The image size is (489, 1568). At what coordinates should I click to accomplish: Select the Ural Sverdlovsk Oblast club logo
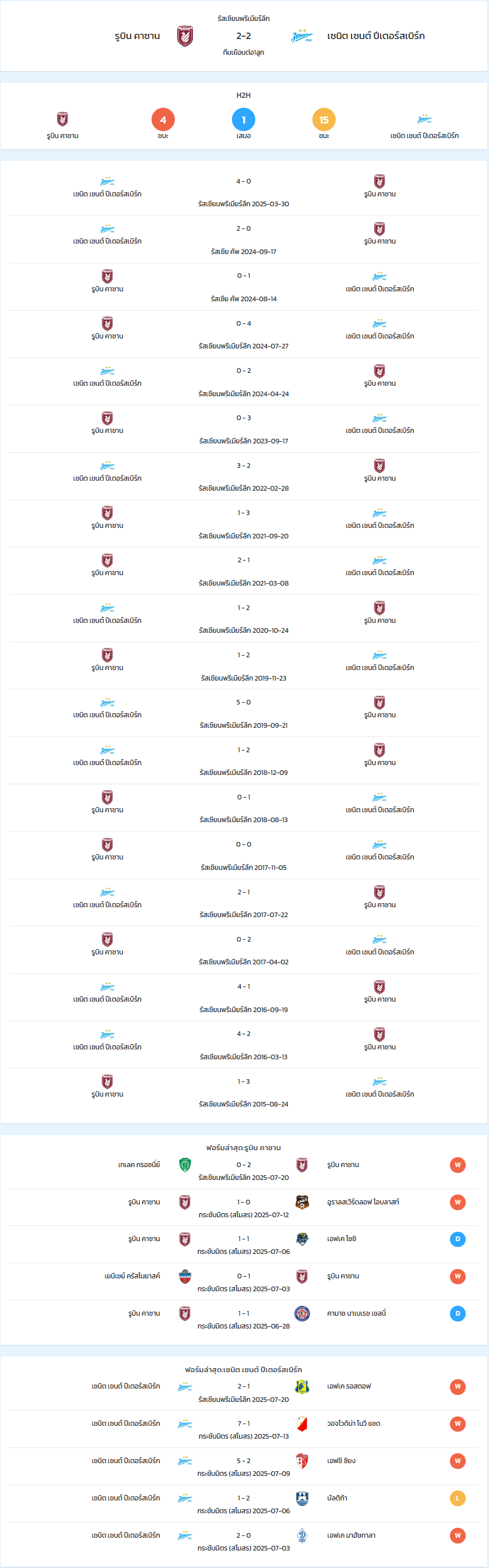click(302, 1202)
